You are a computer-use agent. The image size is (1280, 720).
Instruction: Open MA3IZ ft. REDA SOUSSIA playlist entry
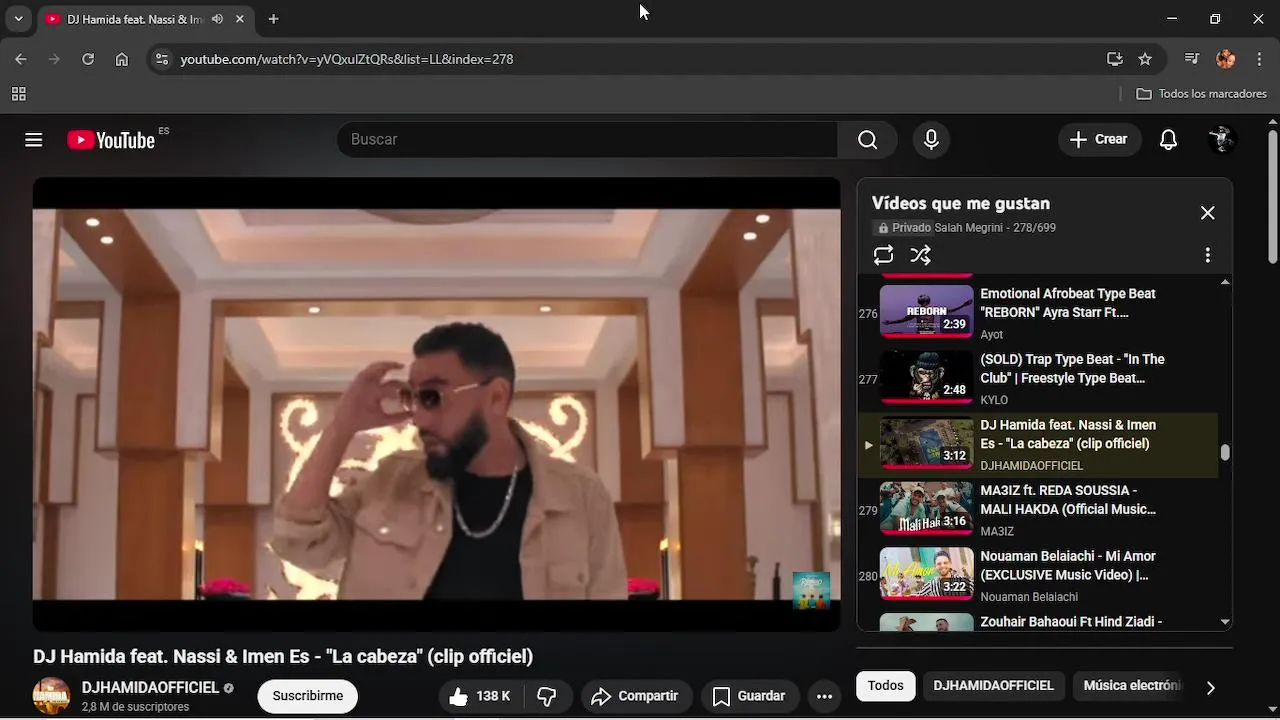pos(1038,509)
